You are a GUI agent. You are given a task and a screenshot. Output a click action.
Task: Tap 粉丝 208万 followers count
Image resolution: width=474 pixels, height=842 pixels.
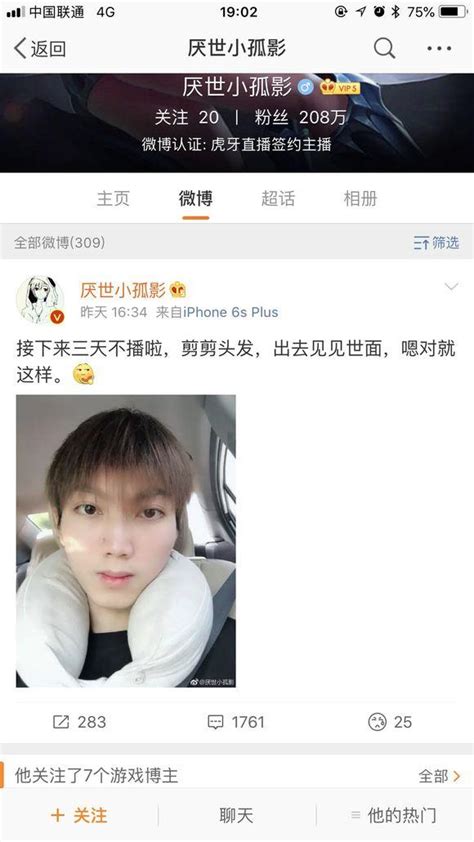(301, 117)
